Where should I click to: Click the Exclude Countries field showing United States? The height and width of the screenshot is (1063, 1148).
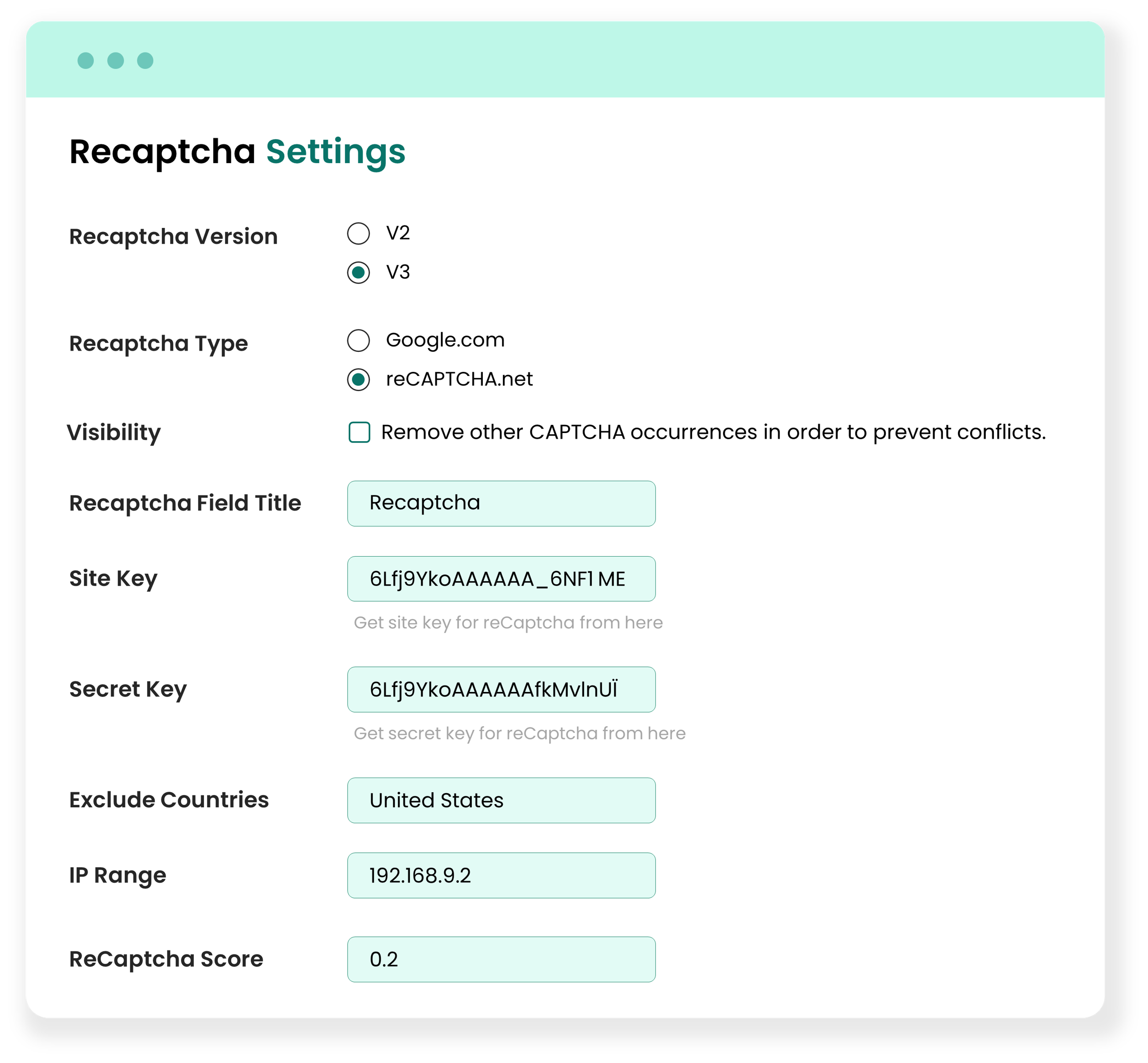pos(501,800)
